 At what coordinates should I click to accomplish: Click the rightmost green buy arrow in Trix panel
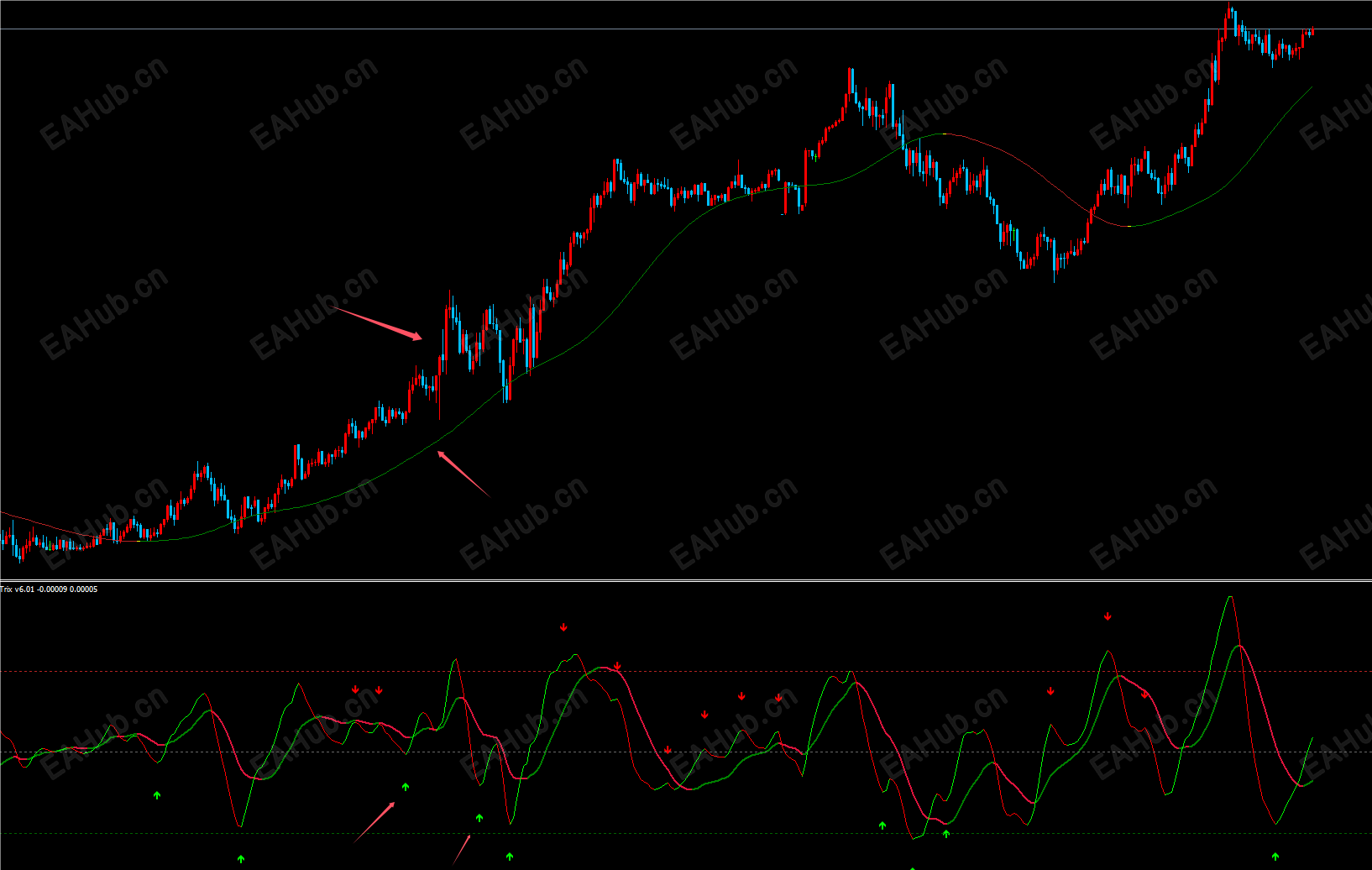(x=1275, y=857)
